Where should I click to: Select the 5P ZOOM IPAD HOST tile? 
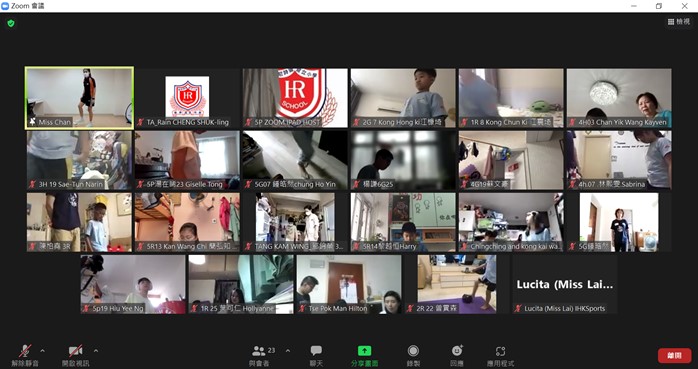click(x=295, y=98)
